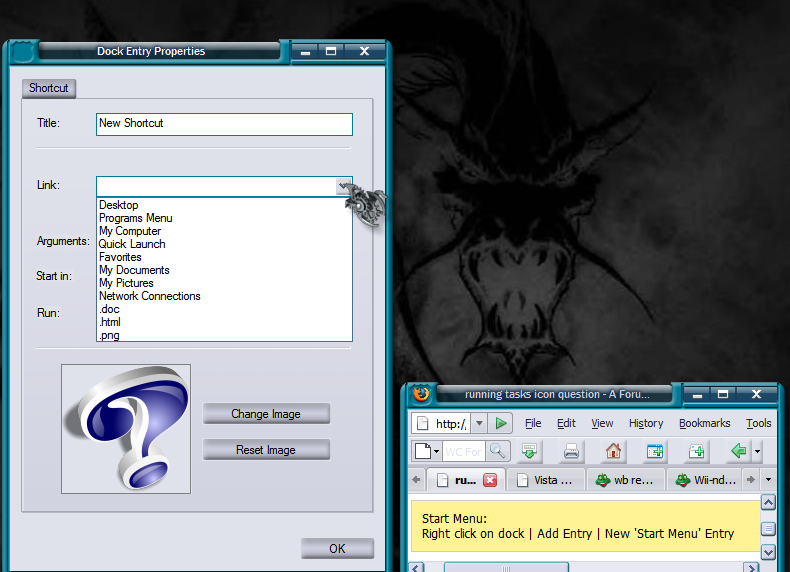Click the Change Image button
This screenshot has height=572, width=790.
[266, 414]
